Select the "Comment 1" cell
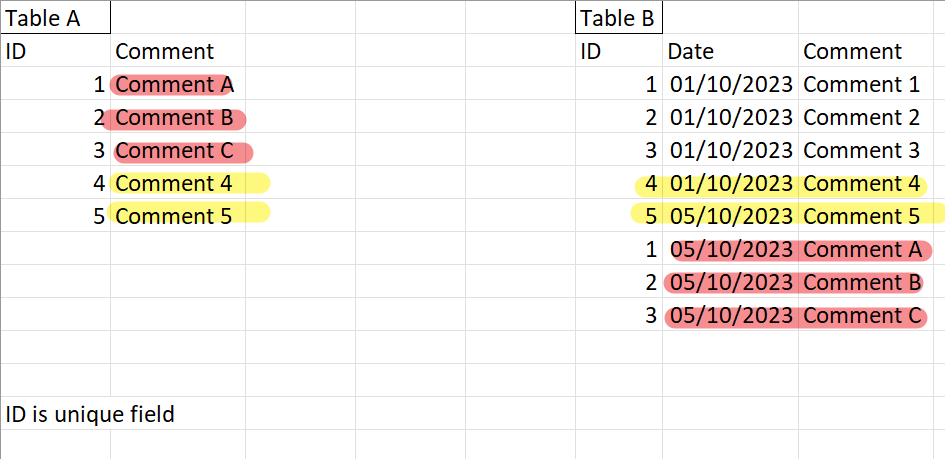This screenshot has width=945, height=459. click(865, 84)
